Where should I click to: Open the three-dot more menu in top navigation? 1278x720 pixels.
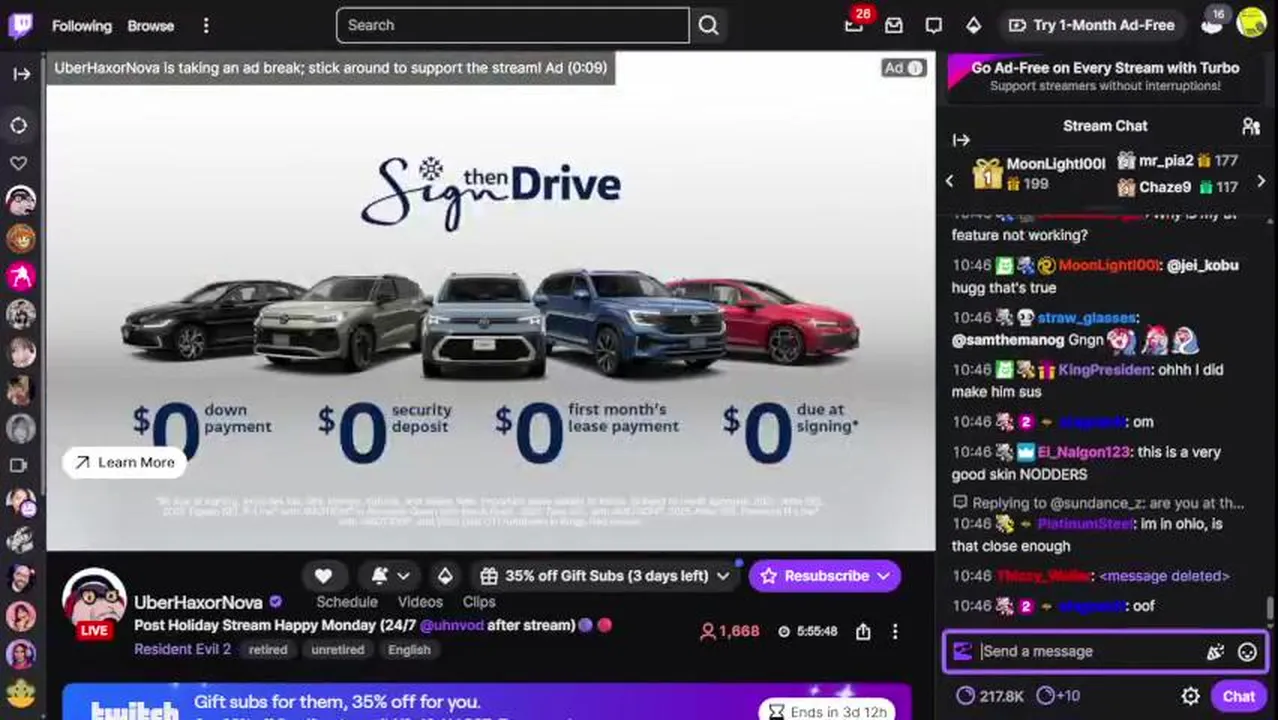[206, 26]
